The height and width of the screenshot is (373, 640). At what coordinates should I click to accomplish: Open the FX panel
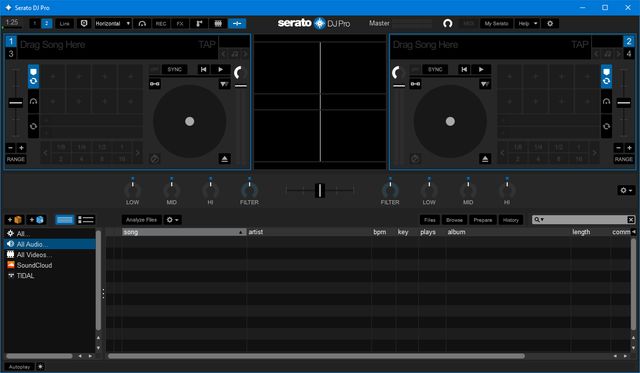click(x=180, y=24)
